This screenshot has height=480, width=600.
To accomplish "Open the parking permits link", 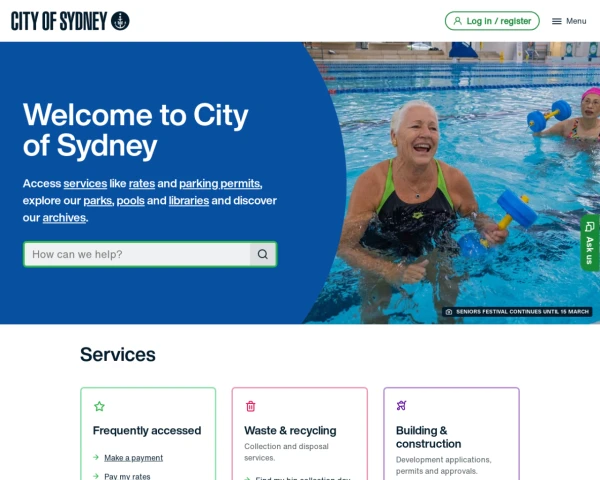I will click(220, 184).
